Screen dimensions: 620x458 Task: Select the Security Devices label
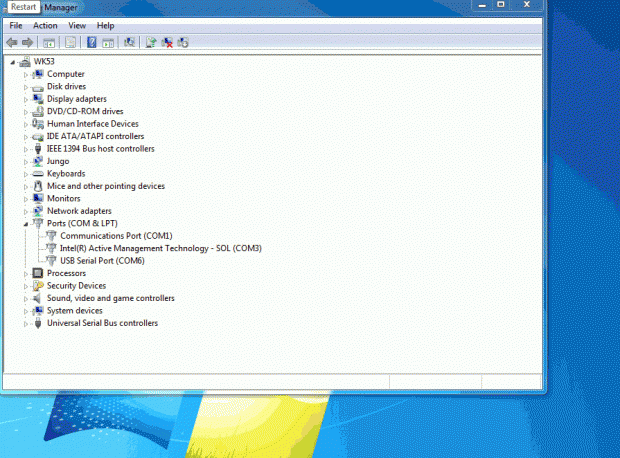[76, 286]
